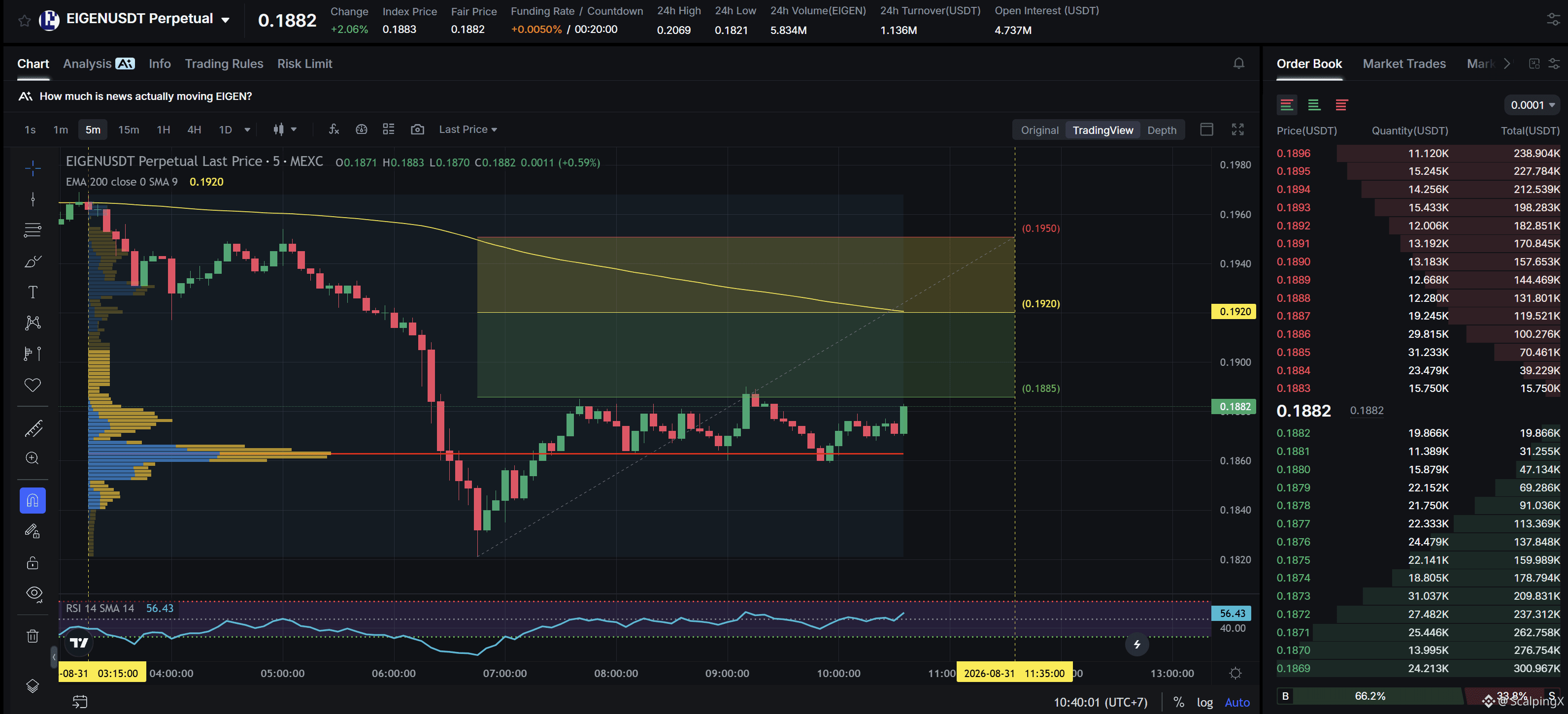
Task: Select the position forecasting tool
Action: [x=33, y=354]
